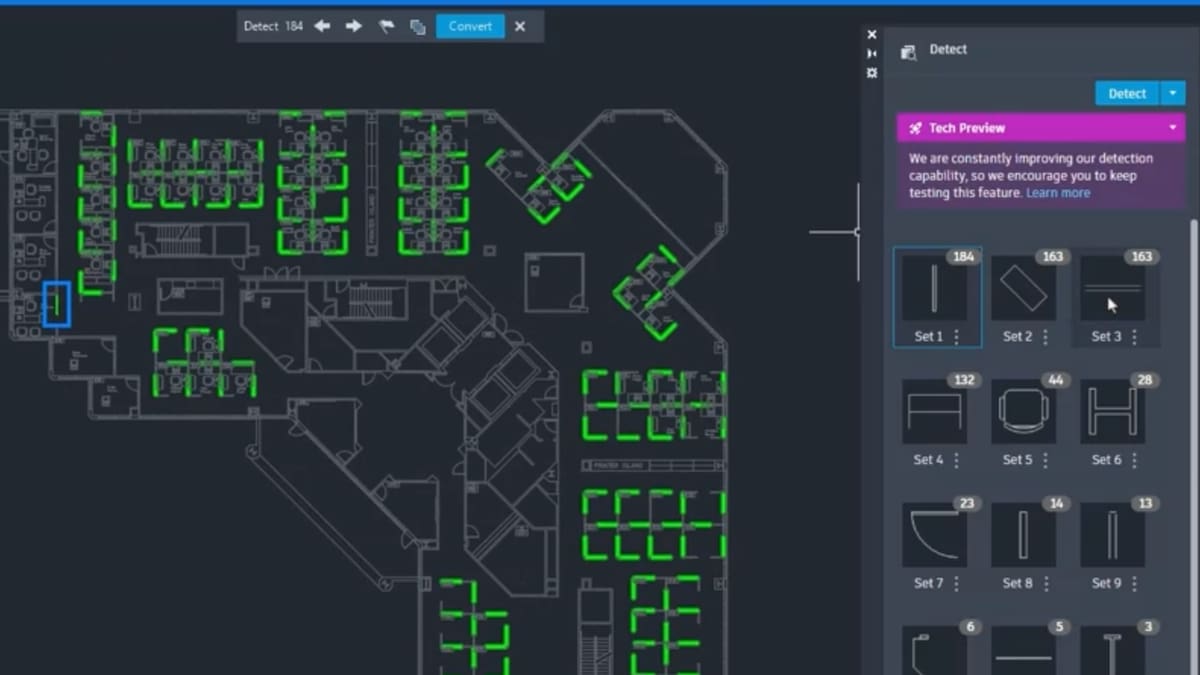Click the blue Detect button

pos(1127,93)
